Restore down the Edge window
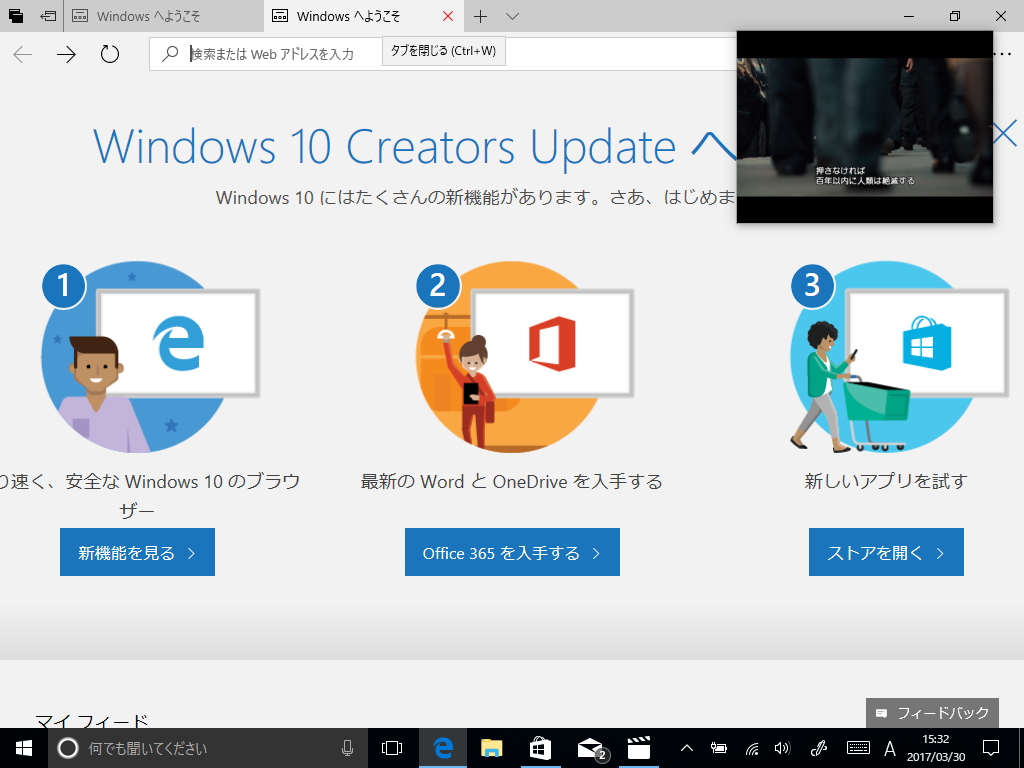Image resolution: width=1024 pixels, height=768 pixels. point(955,16)
